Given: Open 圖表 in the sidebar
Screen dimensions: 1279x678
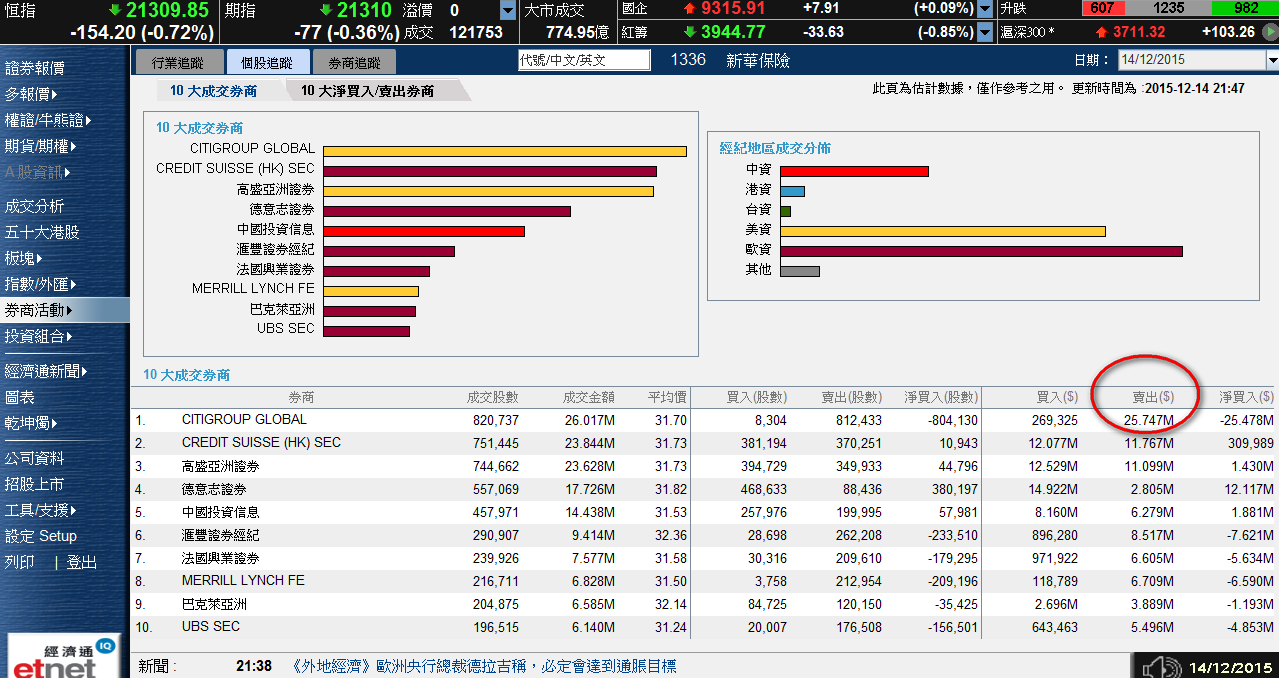Looking at the screenshot, I should (x=20, y=397).
